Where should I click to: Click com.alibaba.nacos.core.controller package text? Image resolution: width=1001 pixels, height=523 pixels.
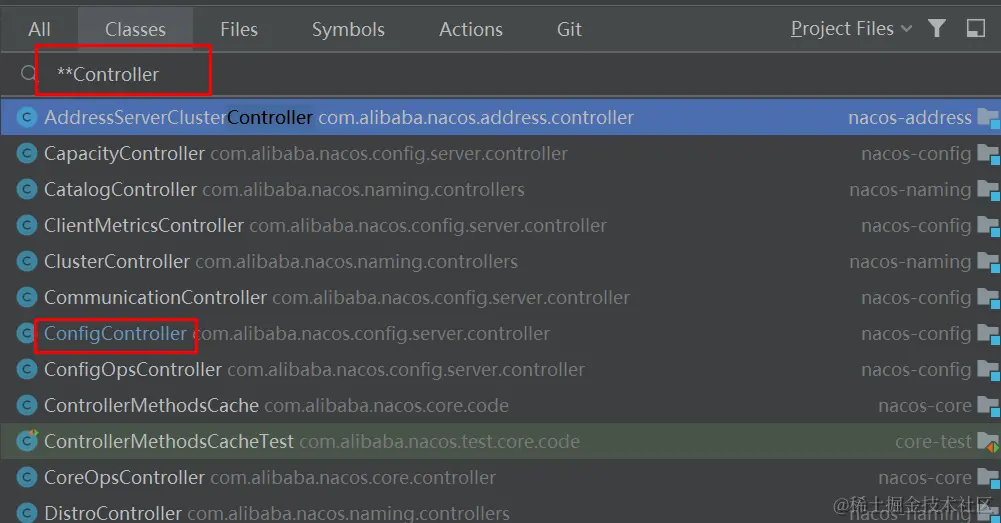[352, 477]
